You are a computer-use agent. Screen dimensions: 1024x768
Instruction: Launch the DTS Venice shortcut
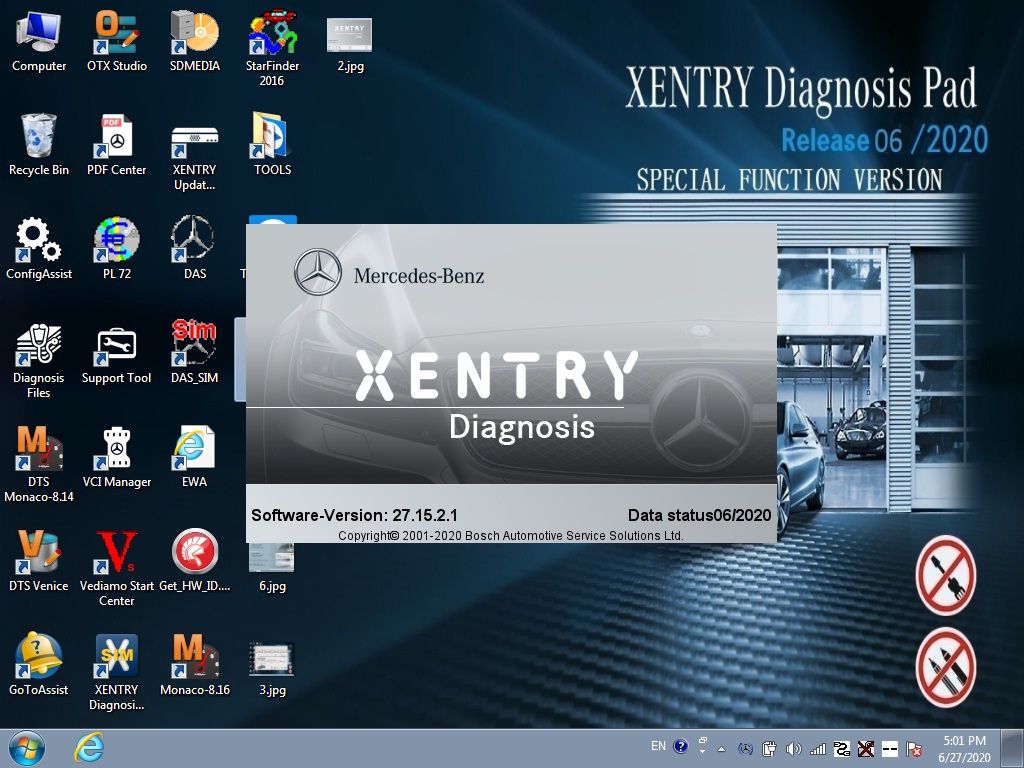tap(39, 552)
